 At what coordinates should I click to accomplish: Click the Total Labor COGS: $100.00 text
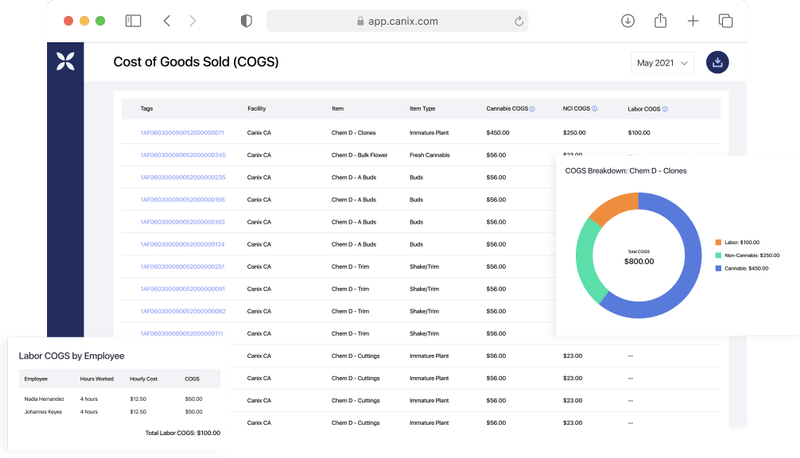click(x=183, y=433)
